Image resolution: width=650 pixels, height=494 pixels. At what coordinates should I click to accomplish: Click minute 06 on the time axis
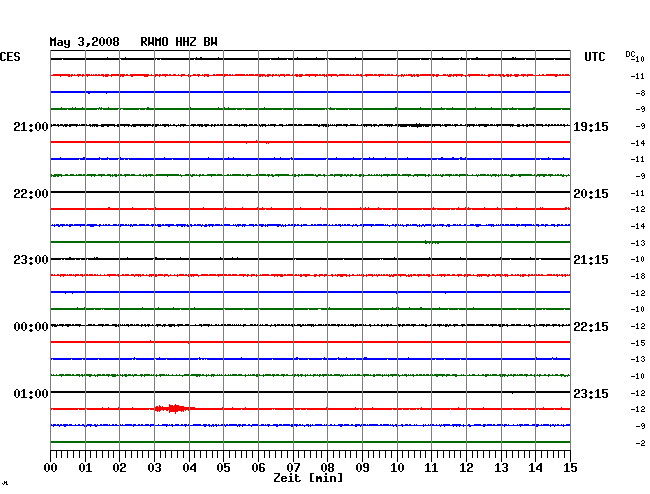(258, 468)
